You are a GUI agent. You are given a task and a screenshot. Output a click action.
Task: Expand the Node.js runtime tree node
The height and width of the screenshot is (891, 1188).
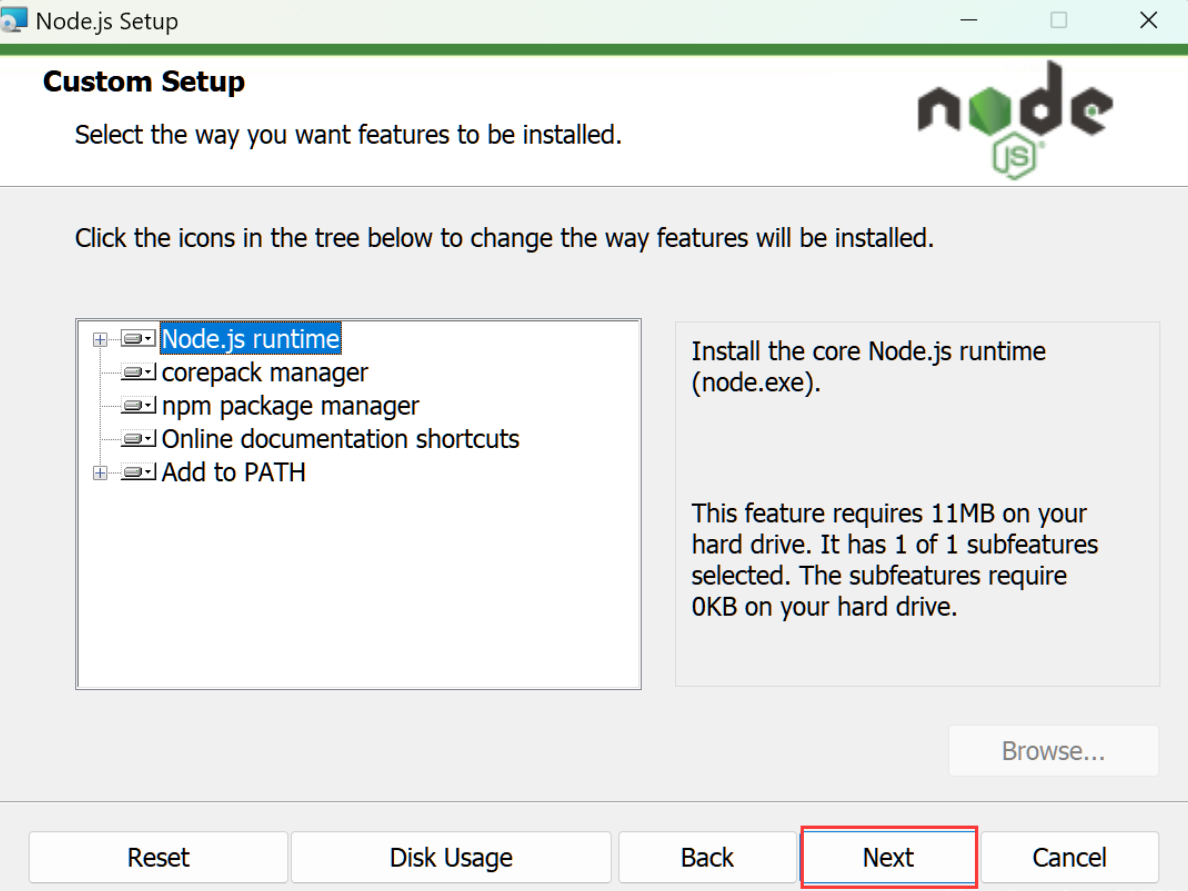pos(100,339)
